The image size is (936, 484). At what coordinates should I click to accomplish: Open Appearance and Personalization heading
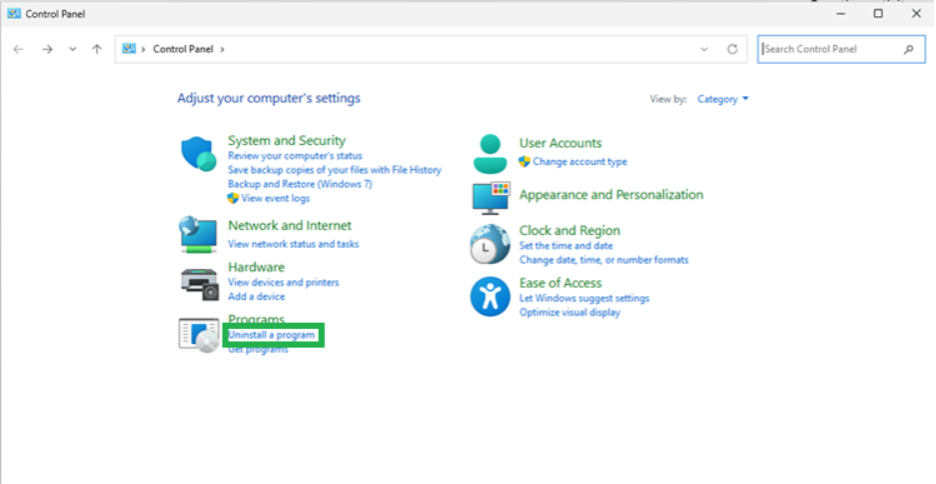point(611,195)
